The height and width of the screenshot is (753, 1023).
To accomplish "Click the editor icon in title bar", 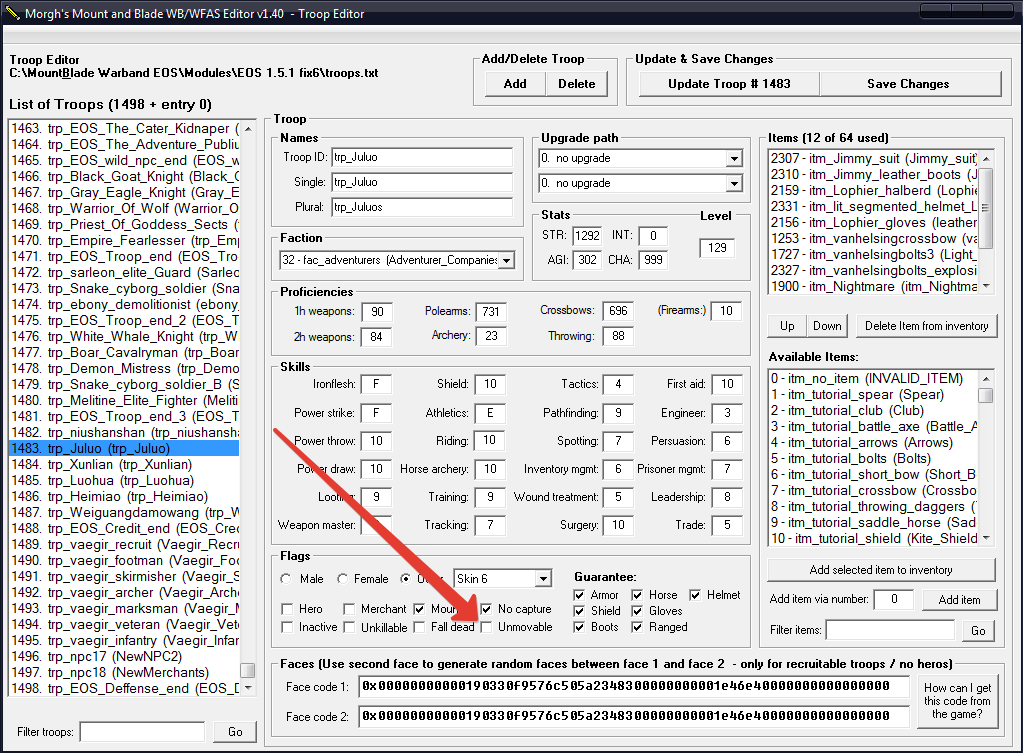I will click(12, 12).
